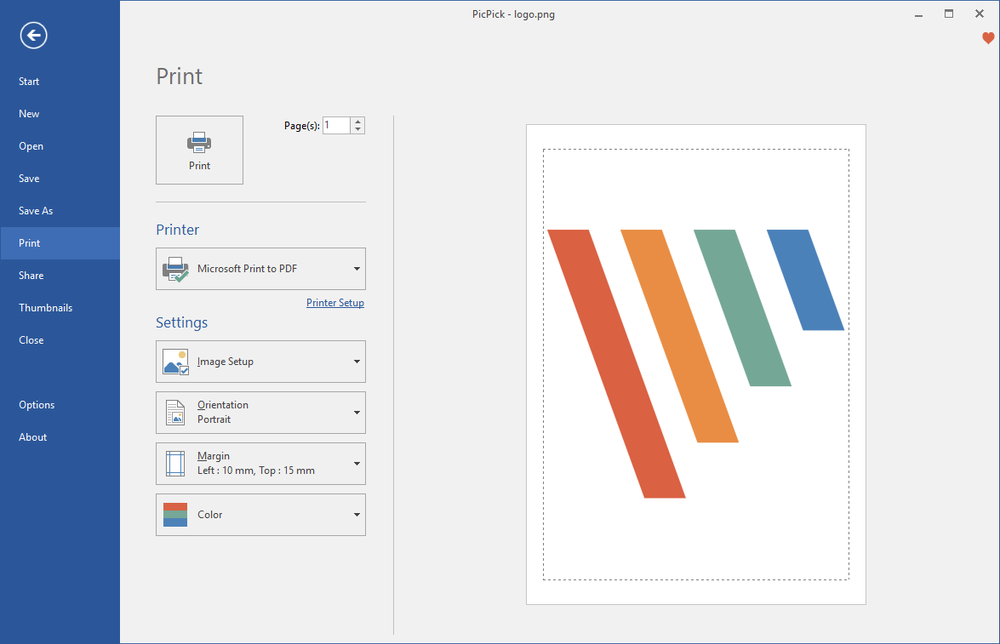Image resolution: width=1000 pixels, height=644 pixels.
Task: Click the Color setting icon
Action: [x=175, y=514]
